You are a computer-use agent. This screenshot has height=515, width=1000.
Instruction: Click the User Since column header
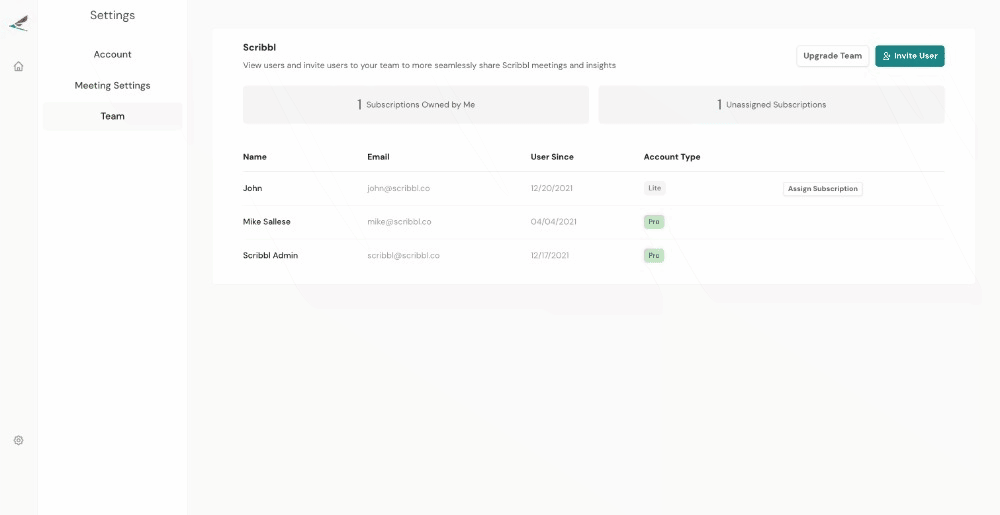coord(552,157)
